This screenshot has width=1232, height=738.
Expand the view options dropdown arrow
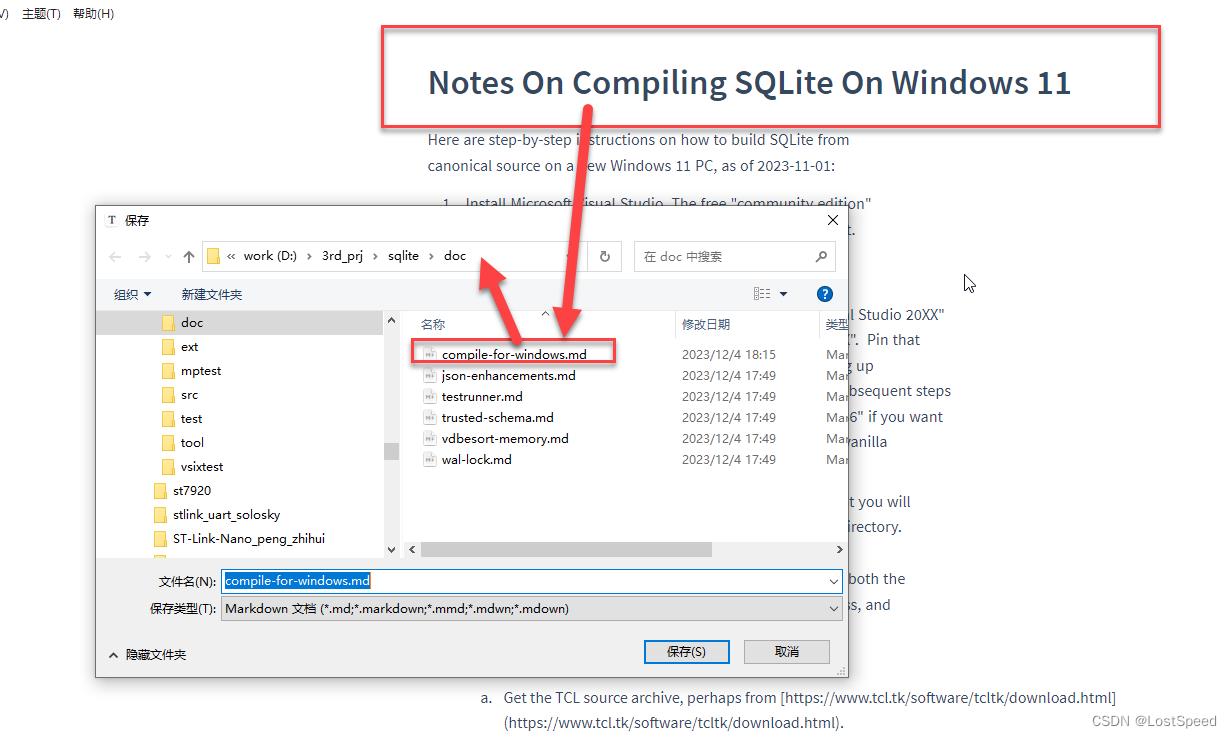point(783,294)
